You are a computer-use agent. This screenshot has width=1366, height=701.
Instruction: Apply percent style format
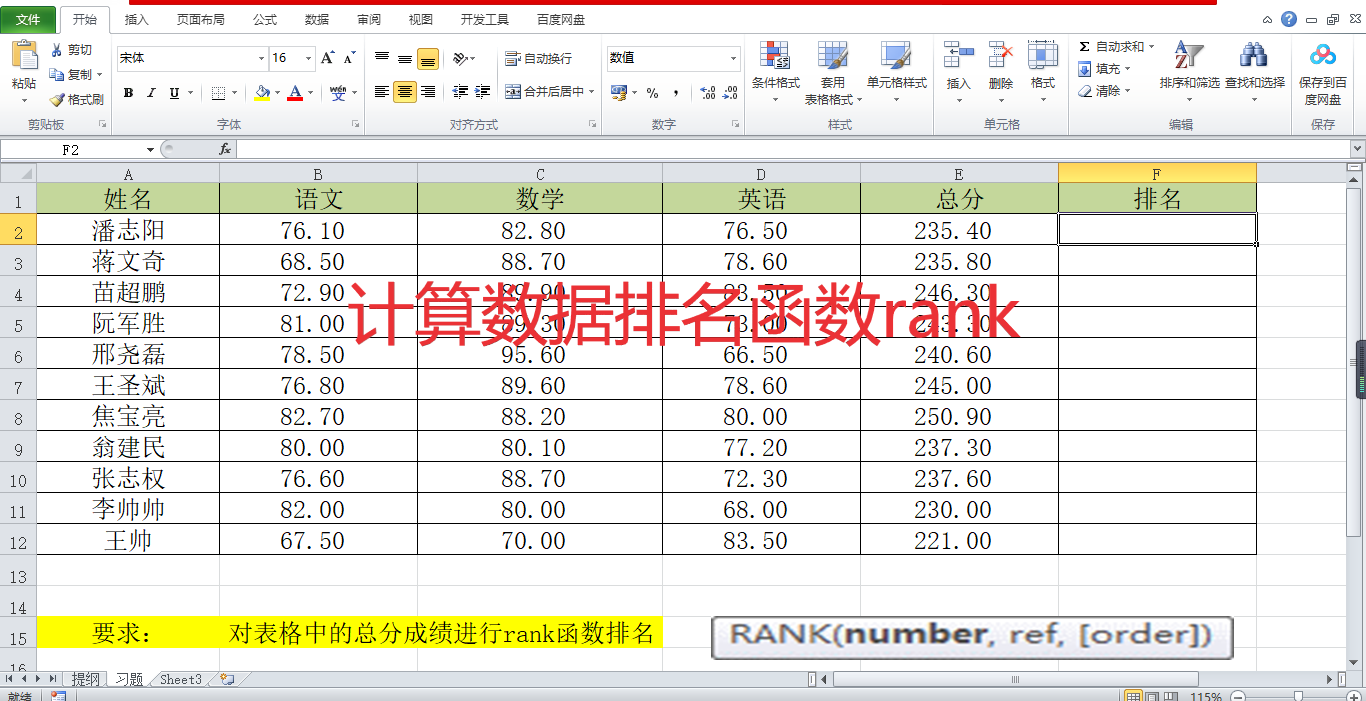tap(652, 93)
